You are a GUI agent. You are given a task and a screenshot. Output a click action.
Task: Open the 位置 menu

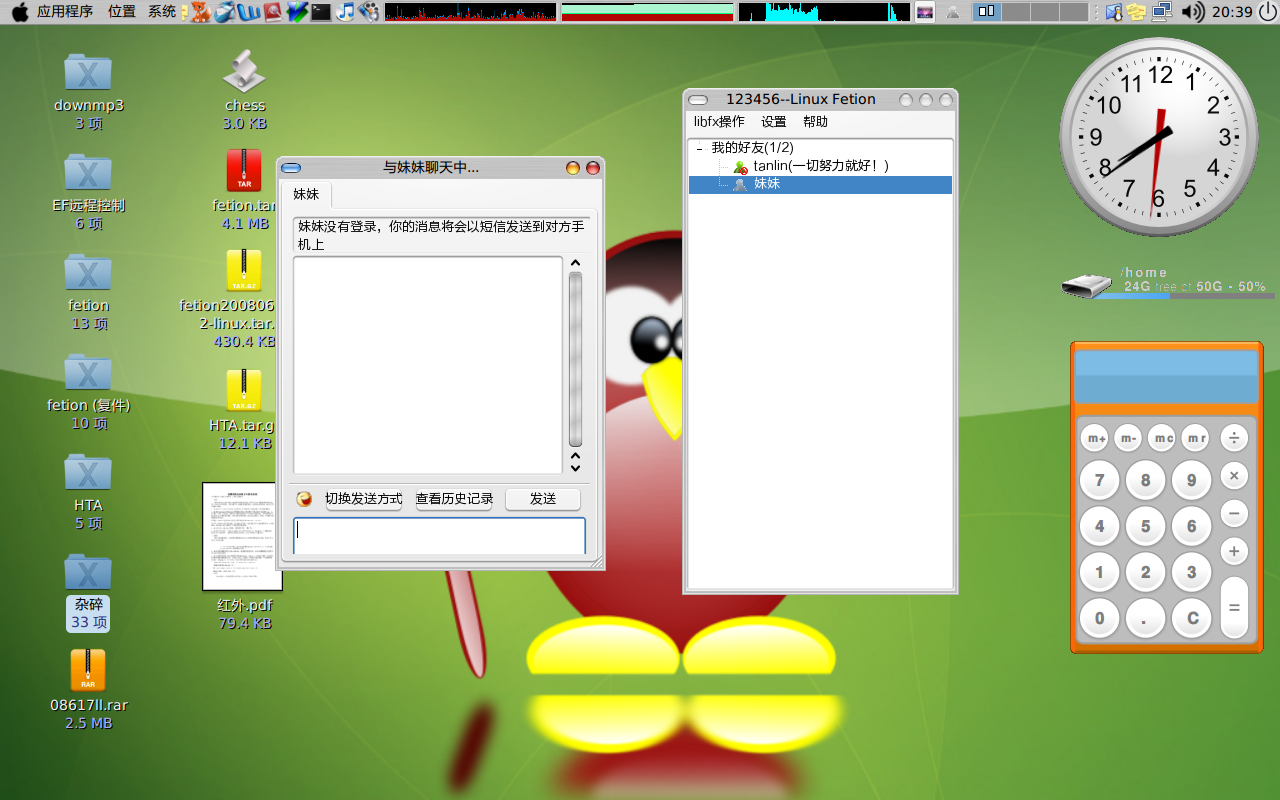(x=122, y=12)
